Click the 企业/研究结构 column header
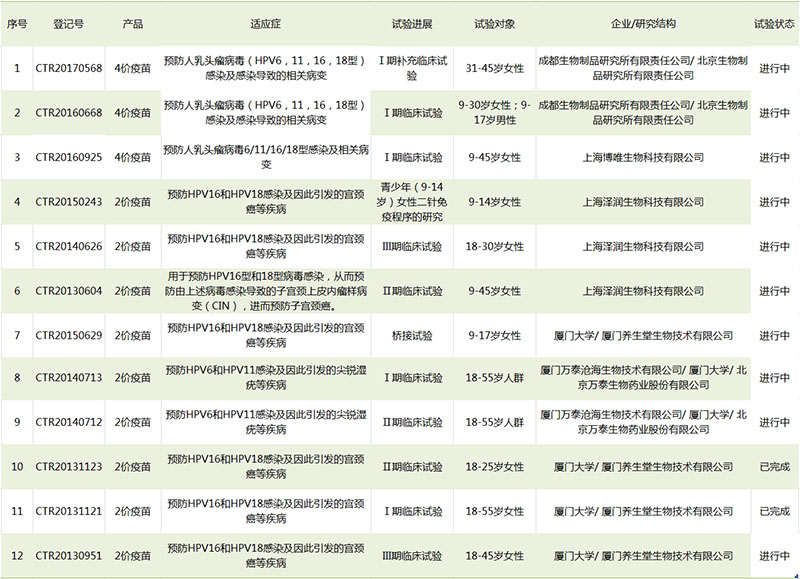800x579 pixels. point(643,24)
